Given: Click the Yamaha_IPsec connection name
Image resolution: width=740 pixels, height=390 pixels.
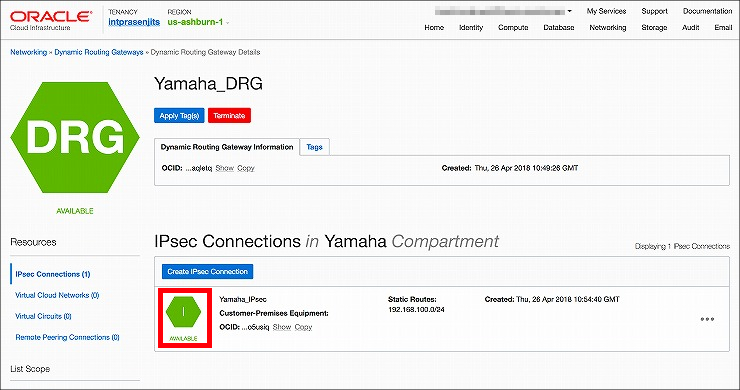Looking at the screenshot, I should point(243,299).
